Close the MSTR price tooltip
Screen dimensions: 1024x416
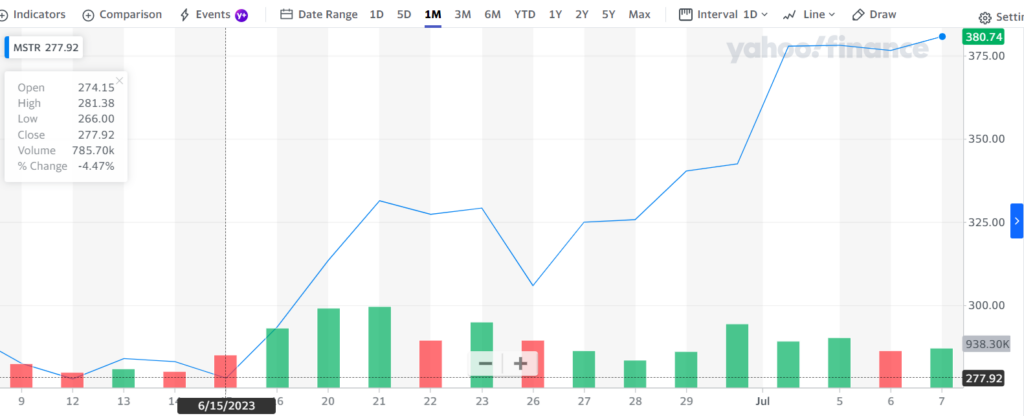click(119, 81)
